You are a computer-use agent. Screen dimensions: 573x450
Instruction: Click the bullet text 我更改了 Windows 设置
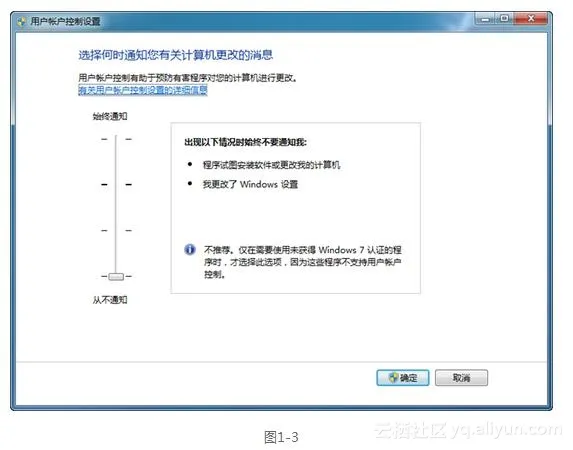(x=250, y=184)
